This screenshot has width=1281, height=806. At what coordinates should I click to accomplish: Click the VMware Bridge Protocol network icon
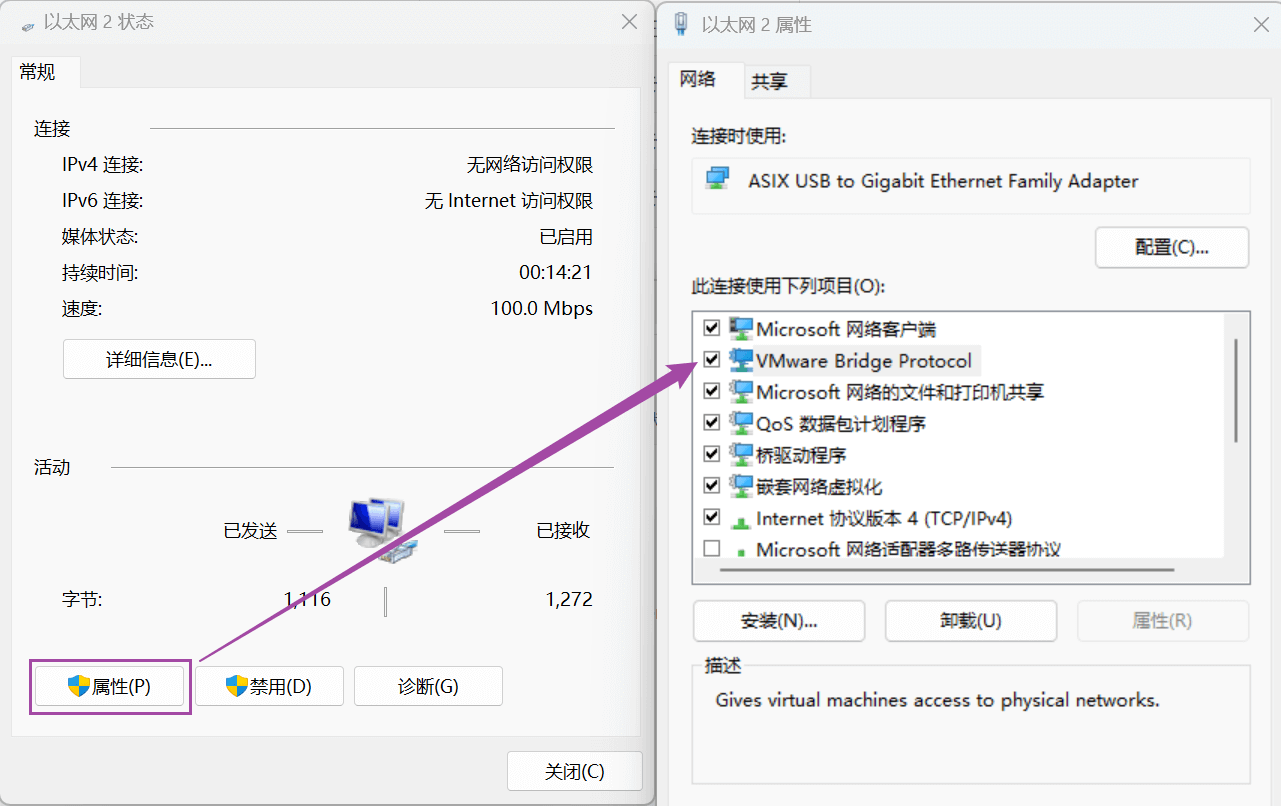[x=741, y=360]
